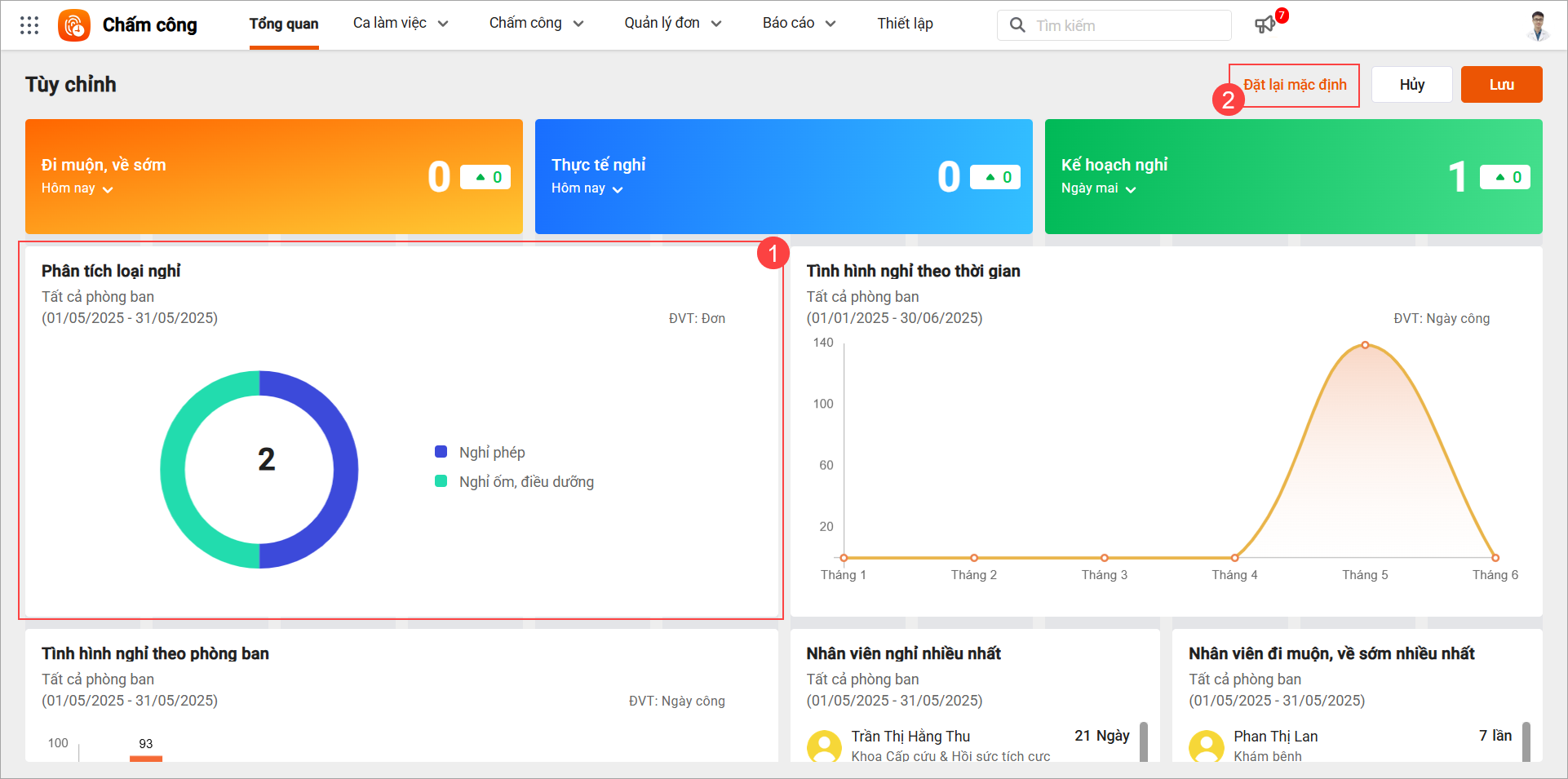Open the announcements megaphone icon
Image resolution: width=1568 pixels, height=779 pixels.
point(1265,25)
